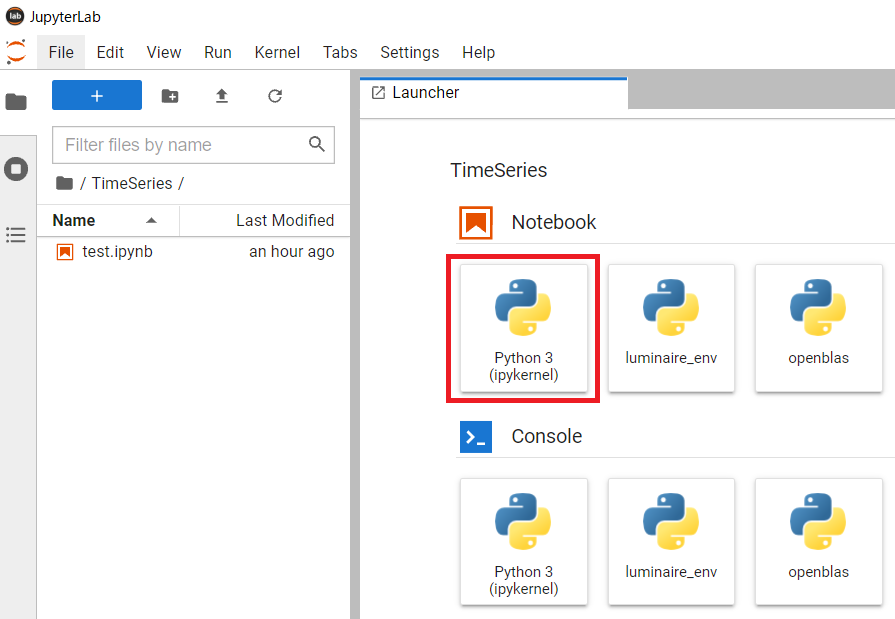Open the File Browser sidebar folder icon
This screenshot has width=895, height=619.
[16, 102]
